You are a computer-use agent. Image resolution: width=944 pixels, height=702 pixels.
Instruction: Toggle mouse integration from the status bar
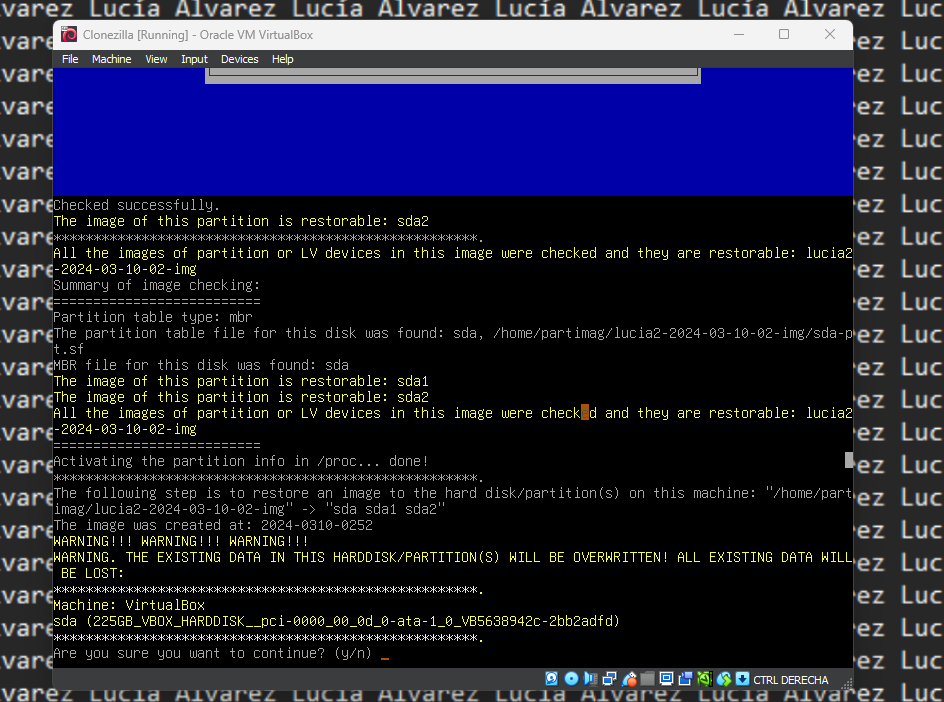click(x=723, y=679)
